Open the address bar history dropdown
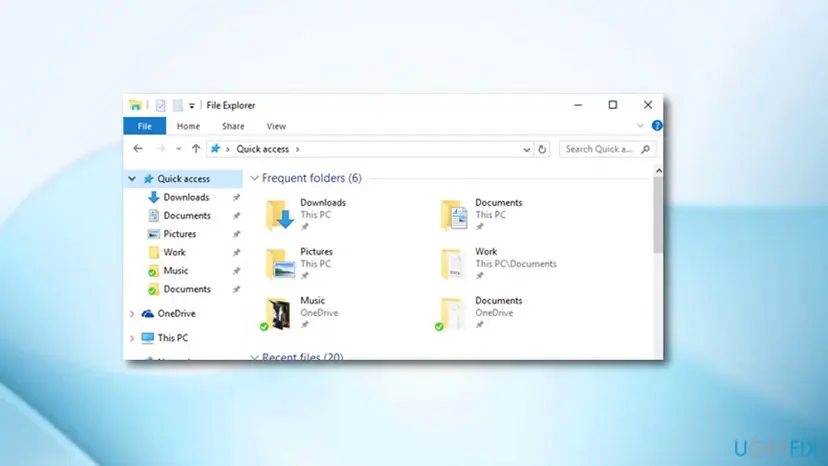 point(526,150)
